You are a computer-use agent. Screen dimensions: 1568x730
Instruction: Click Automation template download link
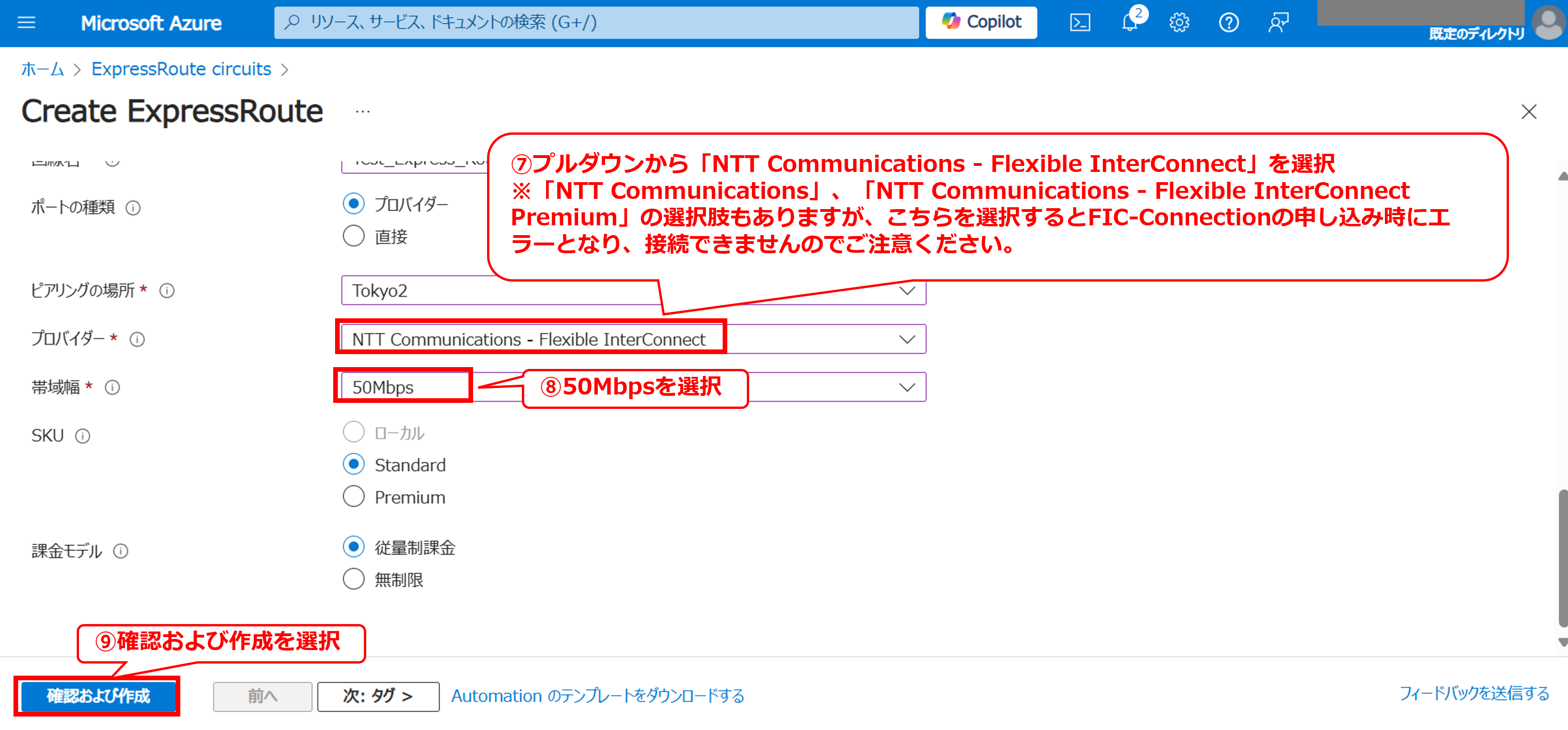(x=597, y=696)
